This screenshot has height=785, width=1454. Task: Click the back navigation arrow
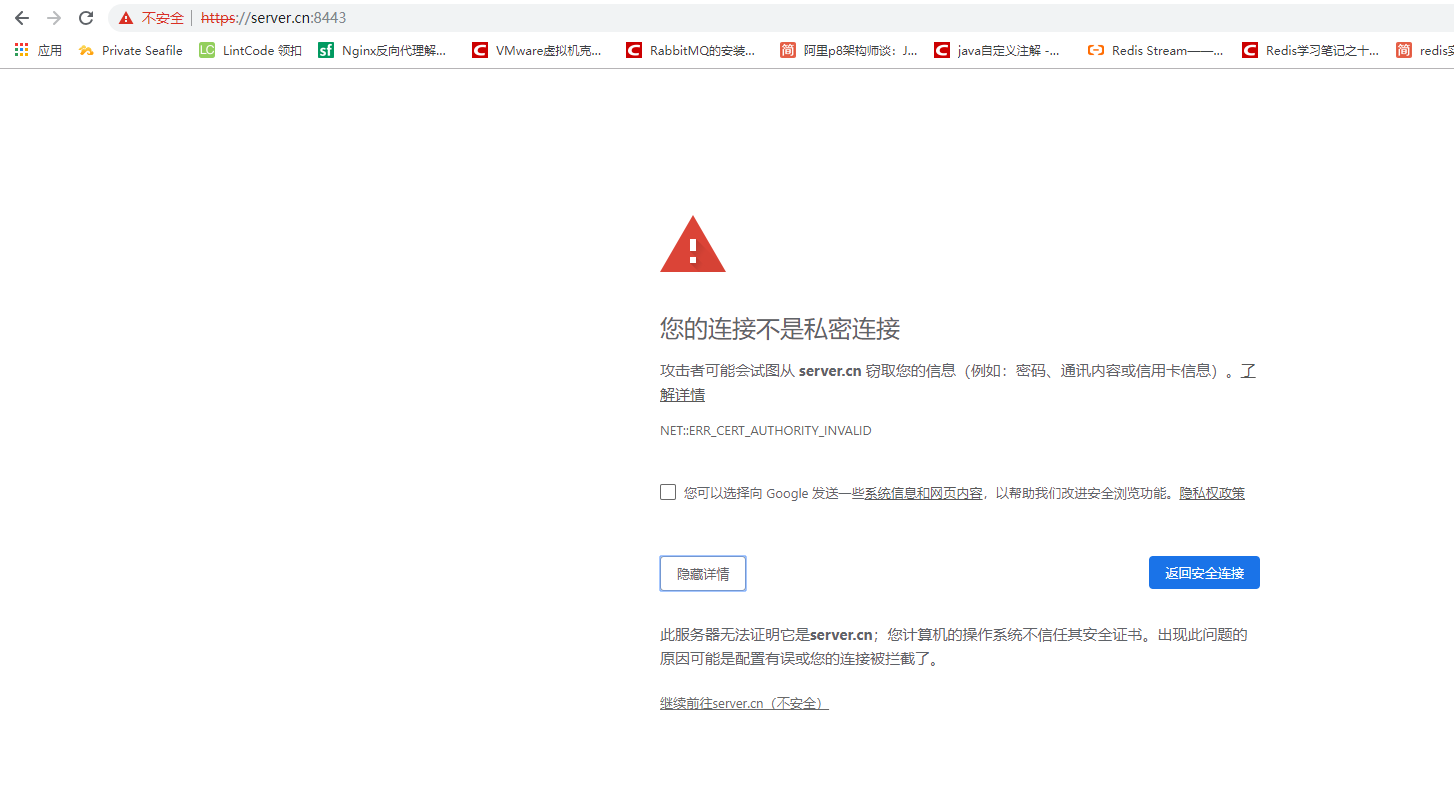pos(21,17)
